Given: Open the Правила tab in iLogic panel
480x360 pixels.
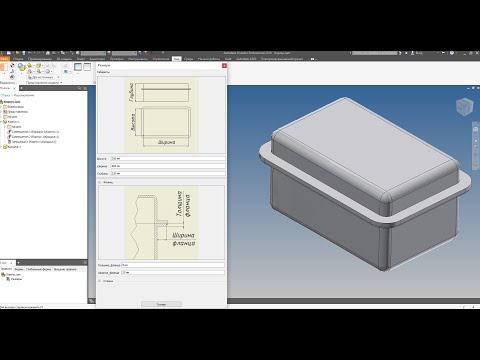Looking at the screenshot, I should pos(6,269).
